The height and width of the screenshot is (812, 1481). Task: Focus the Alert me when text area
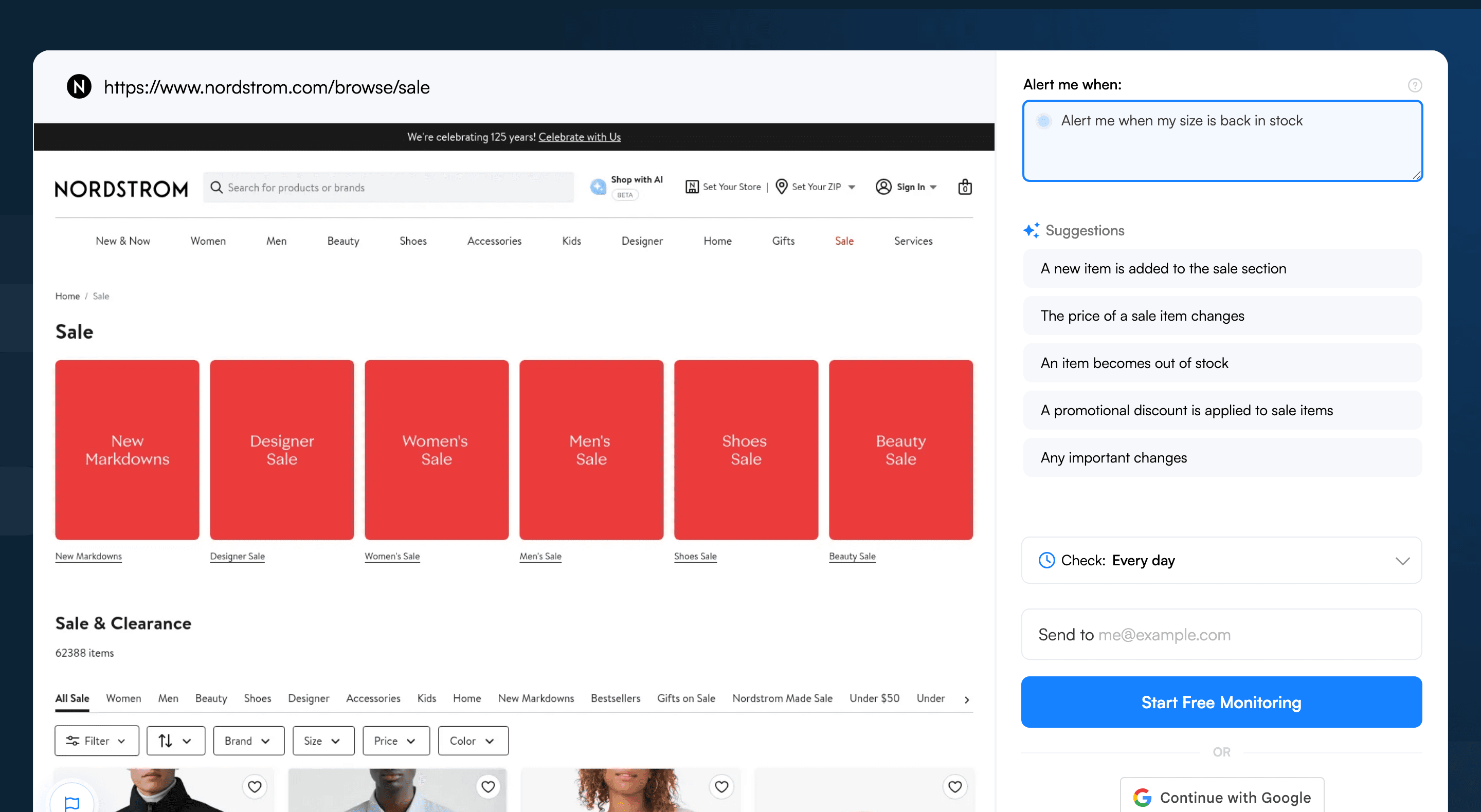(x=1222, y=141)
